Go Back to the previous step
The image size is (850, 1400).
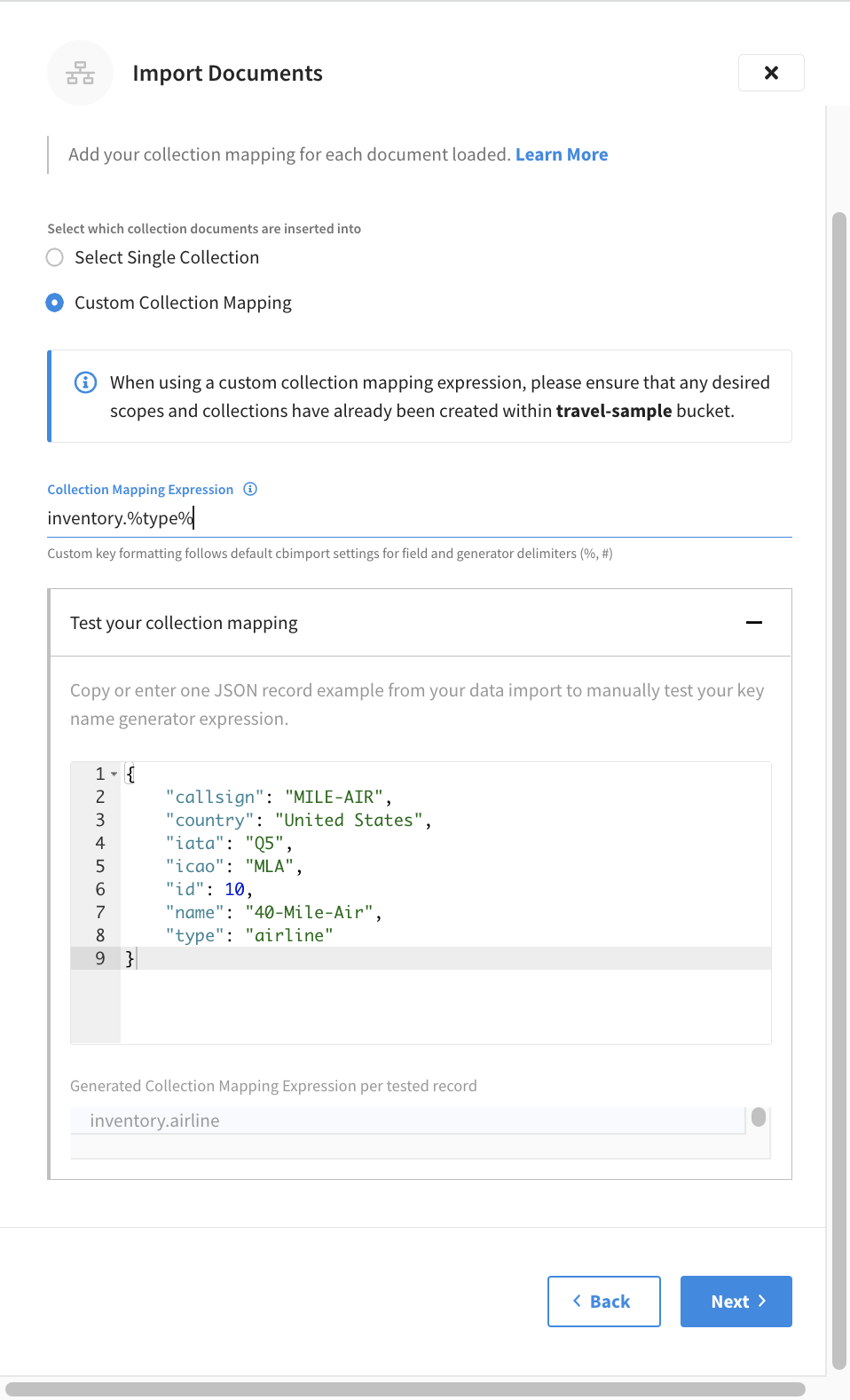click(x=603, y=1302)
